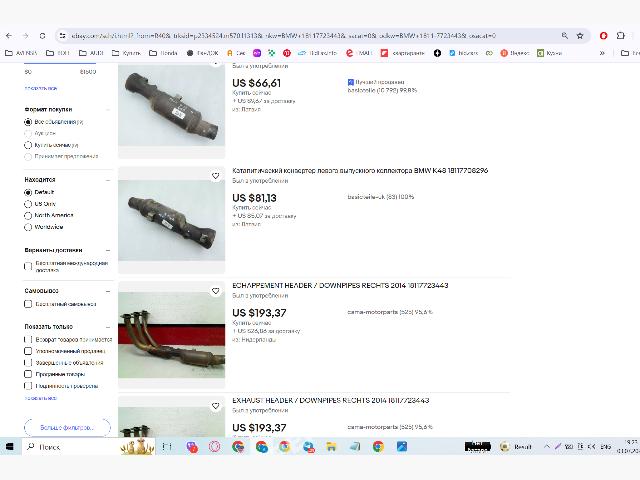640x480 pixels.
Task: Bookmark this page with the star icon
Action: (580, 35)
